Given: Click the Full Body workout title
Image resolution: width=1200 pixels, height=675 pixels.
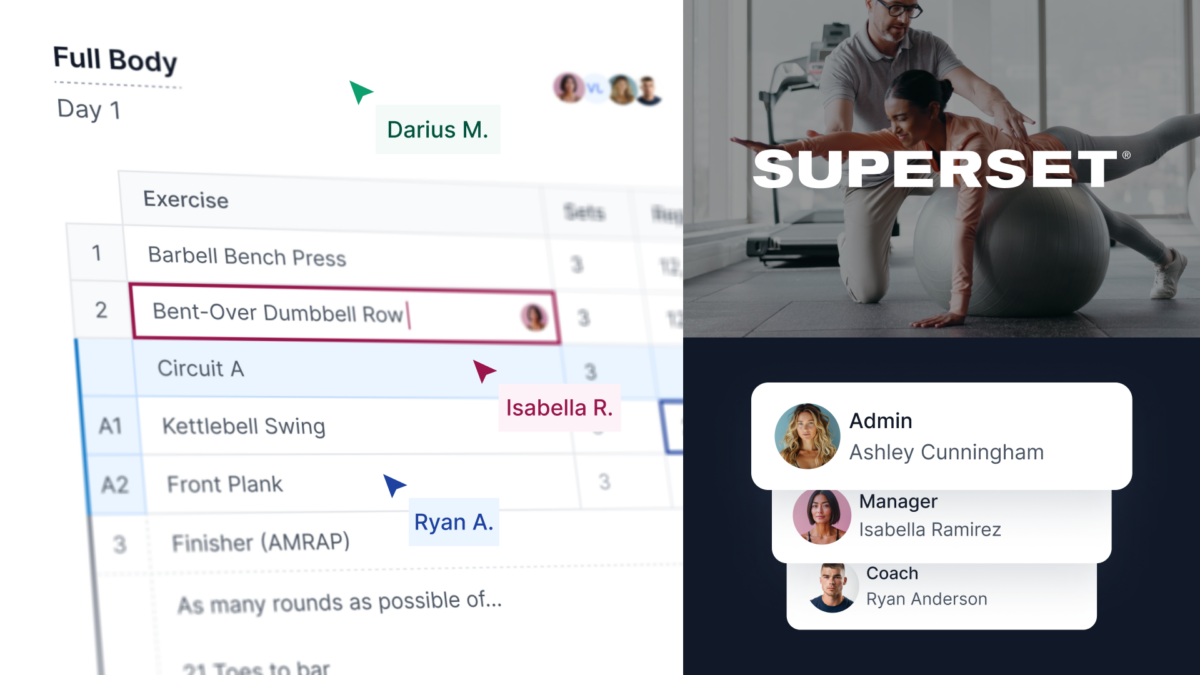Looking at the screenshot, I should (x=115, y=60).
